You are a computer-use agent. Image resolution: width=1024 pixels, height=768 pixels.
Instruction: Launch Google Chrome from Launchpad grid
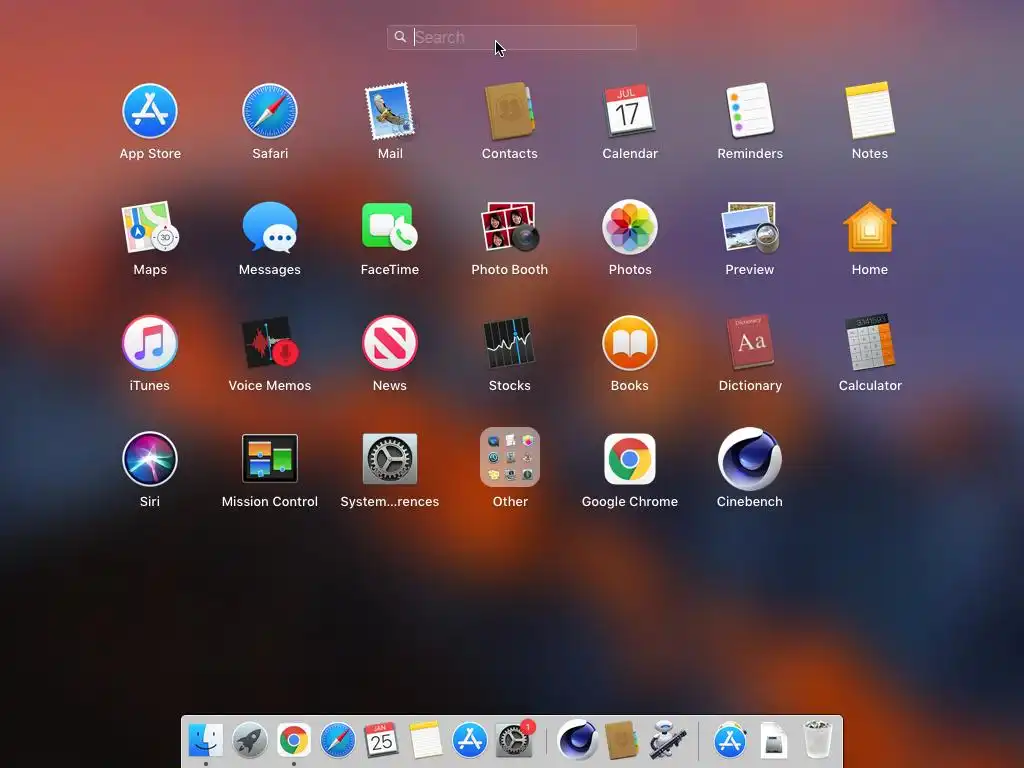(x=630, y=459)
